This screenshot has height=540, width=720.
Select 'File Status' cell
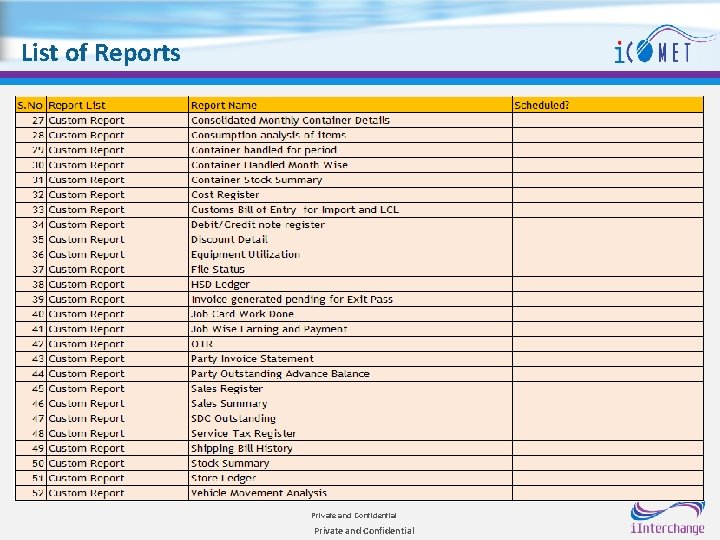(x=350, y=270)
